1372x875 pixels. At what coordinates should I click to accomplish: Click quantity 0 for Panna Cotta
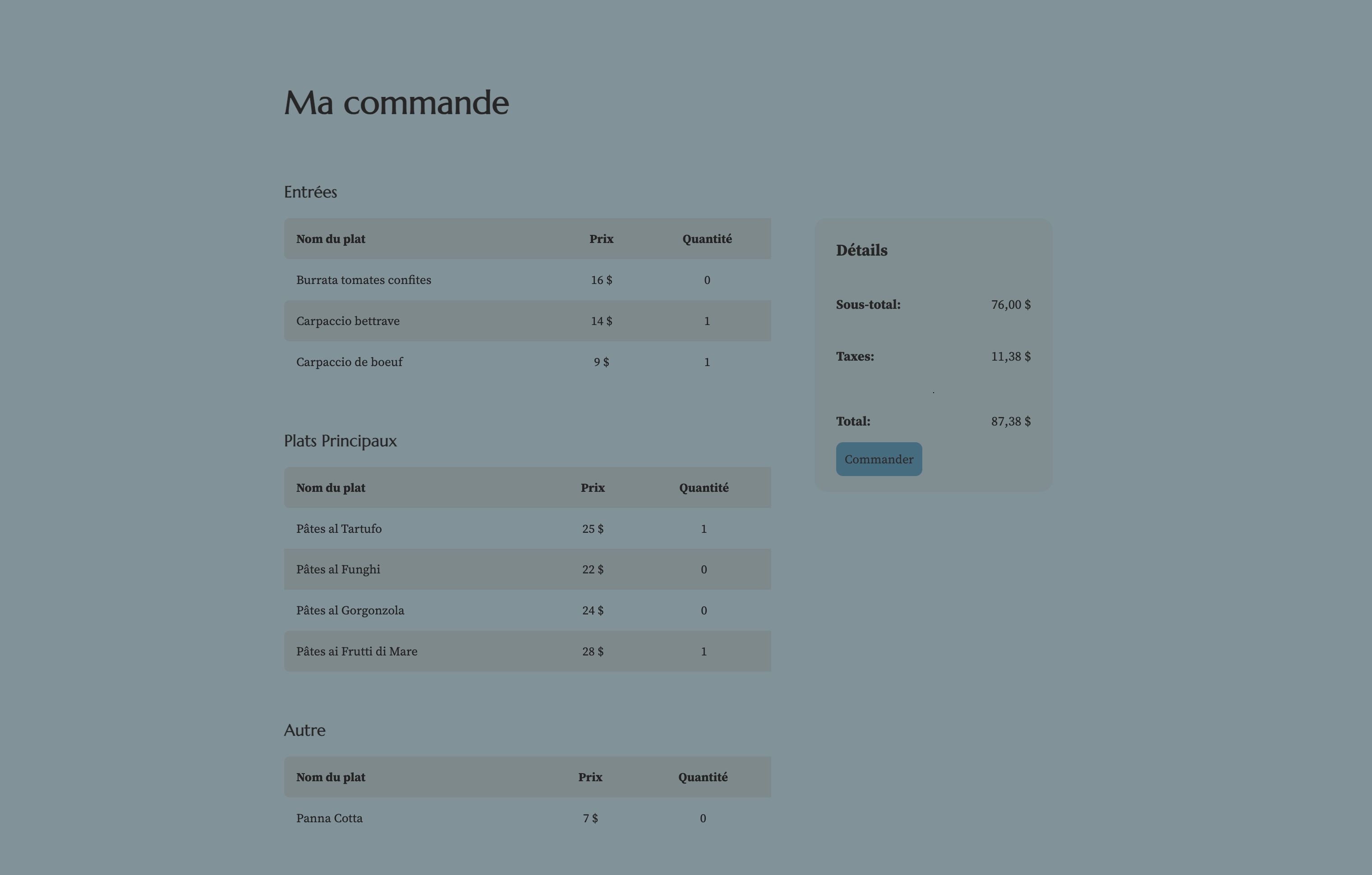pyautogui.click(x=703, y=818)
